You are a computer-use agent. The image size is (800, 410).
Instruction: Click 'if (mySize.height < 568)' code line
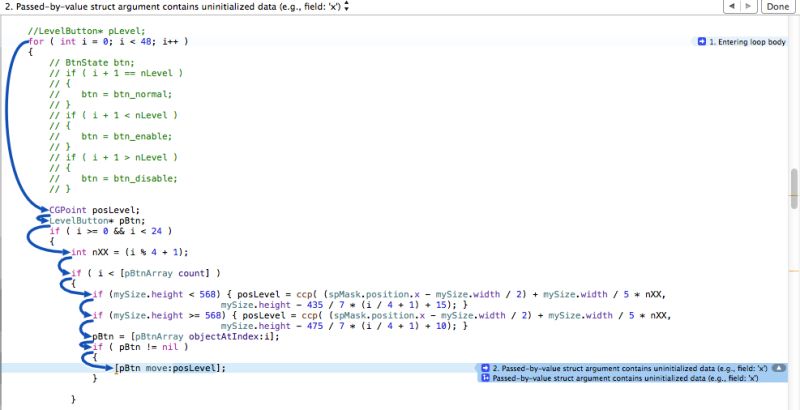380,294
